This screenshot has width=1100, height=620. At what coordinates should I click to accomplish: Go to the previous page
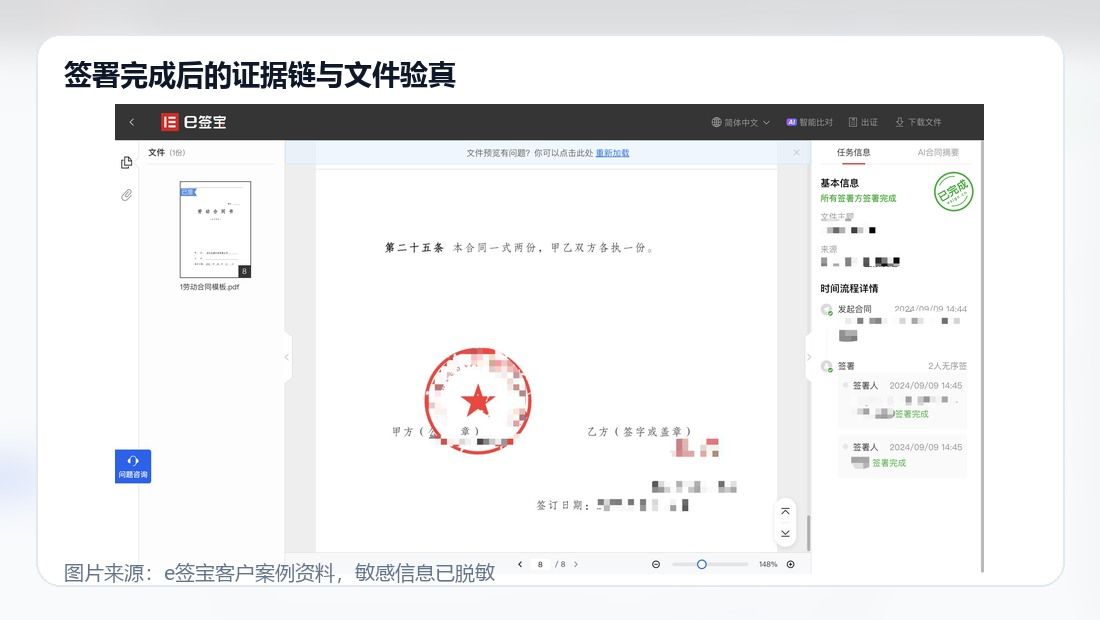520,564
